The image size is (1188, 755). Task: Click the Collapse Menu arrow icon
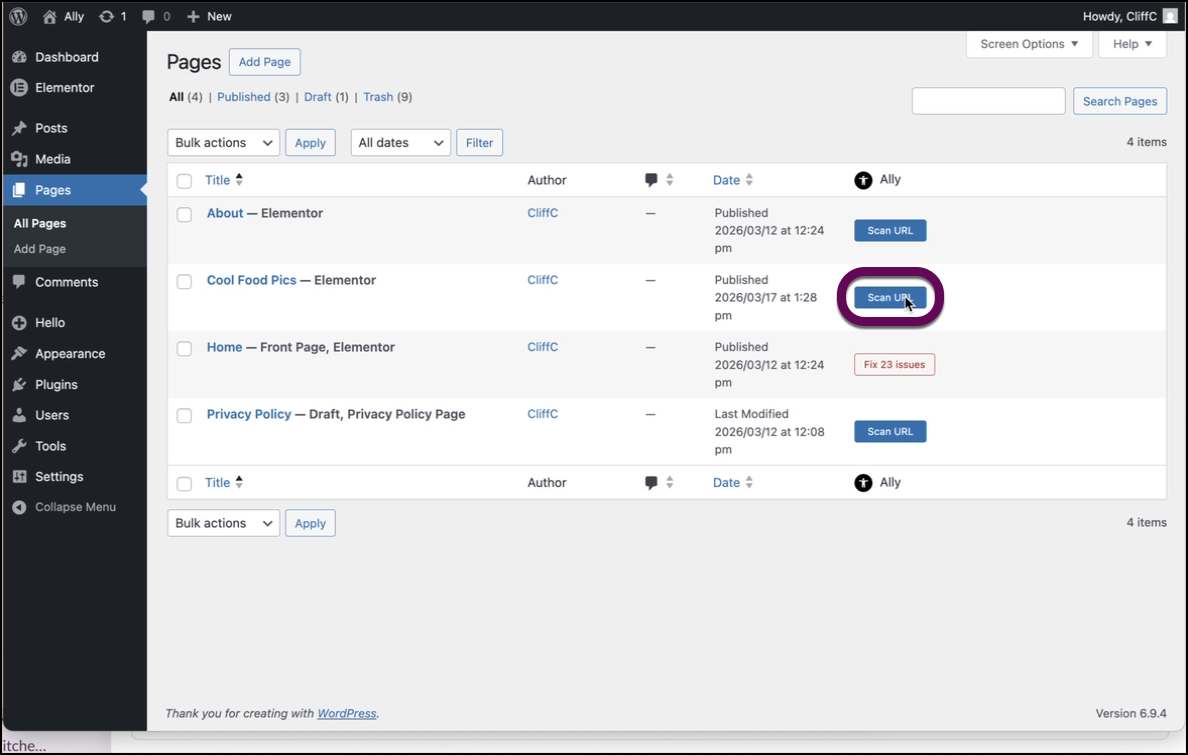(x=19, y=508)
